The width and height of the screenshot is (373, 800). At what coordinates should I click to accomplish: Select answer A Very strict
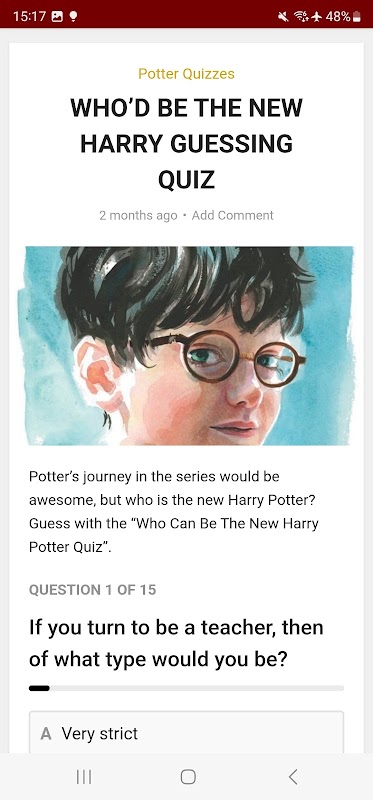coord(186,732)
